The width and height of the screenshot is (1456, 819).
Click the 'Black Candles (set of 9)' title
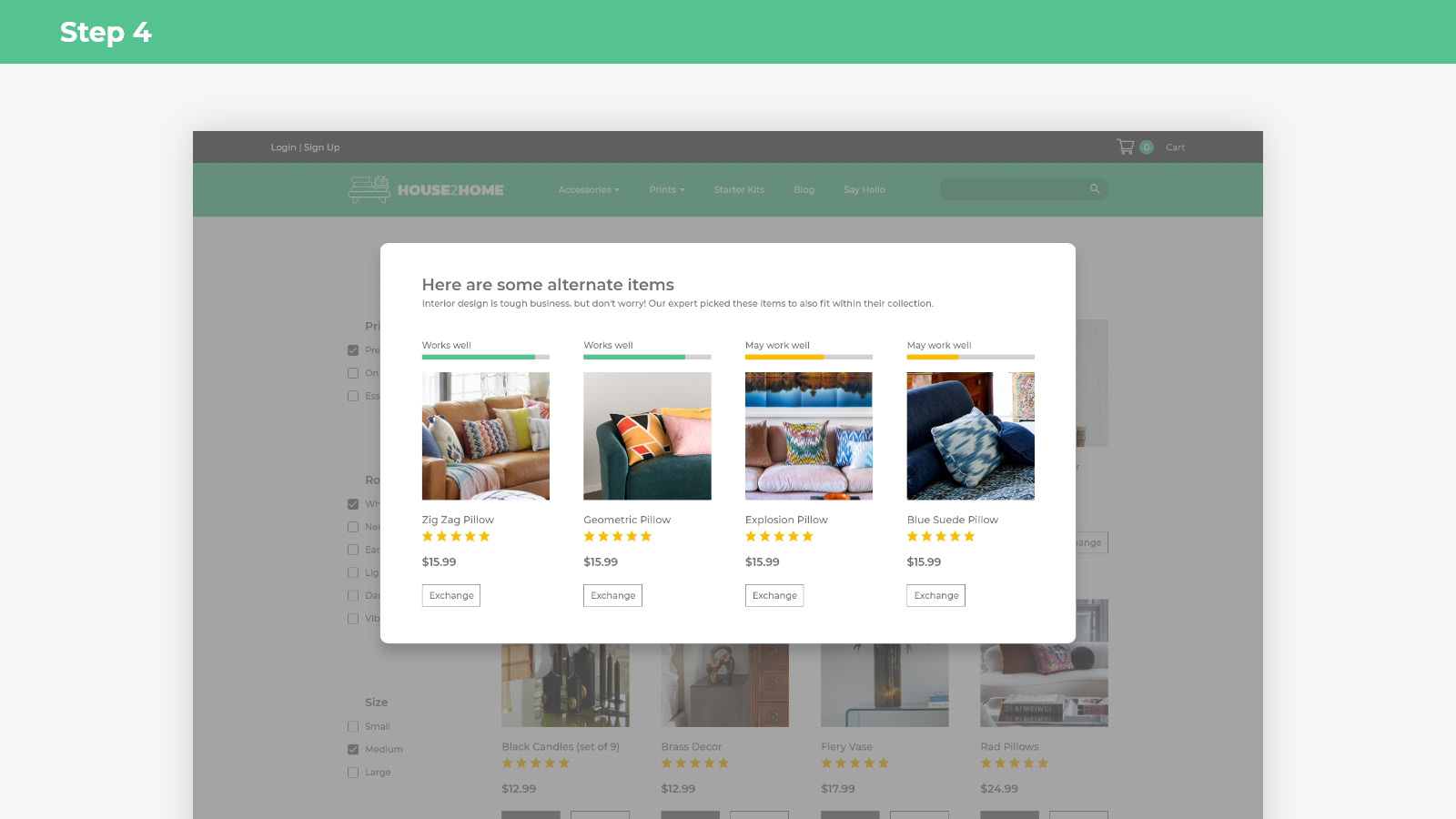click(x=561, y=747)
